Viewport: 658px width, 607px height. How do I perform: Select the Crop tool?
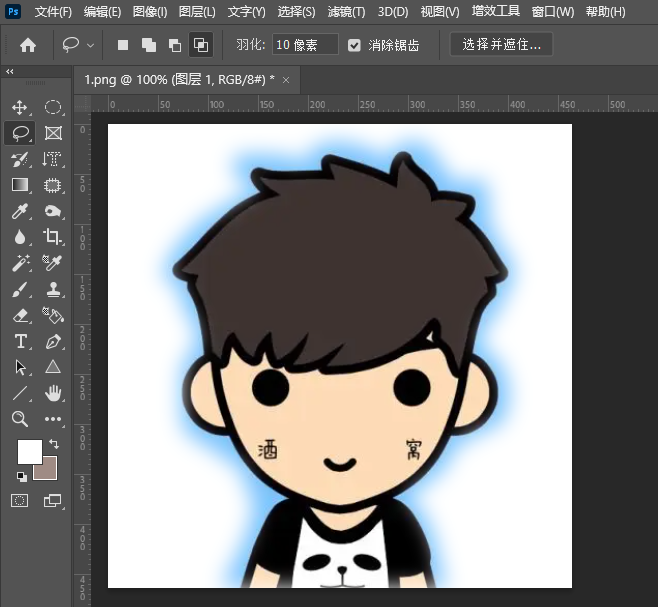point(53,237)
